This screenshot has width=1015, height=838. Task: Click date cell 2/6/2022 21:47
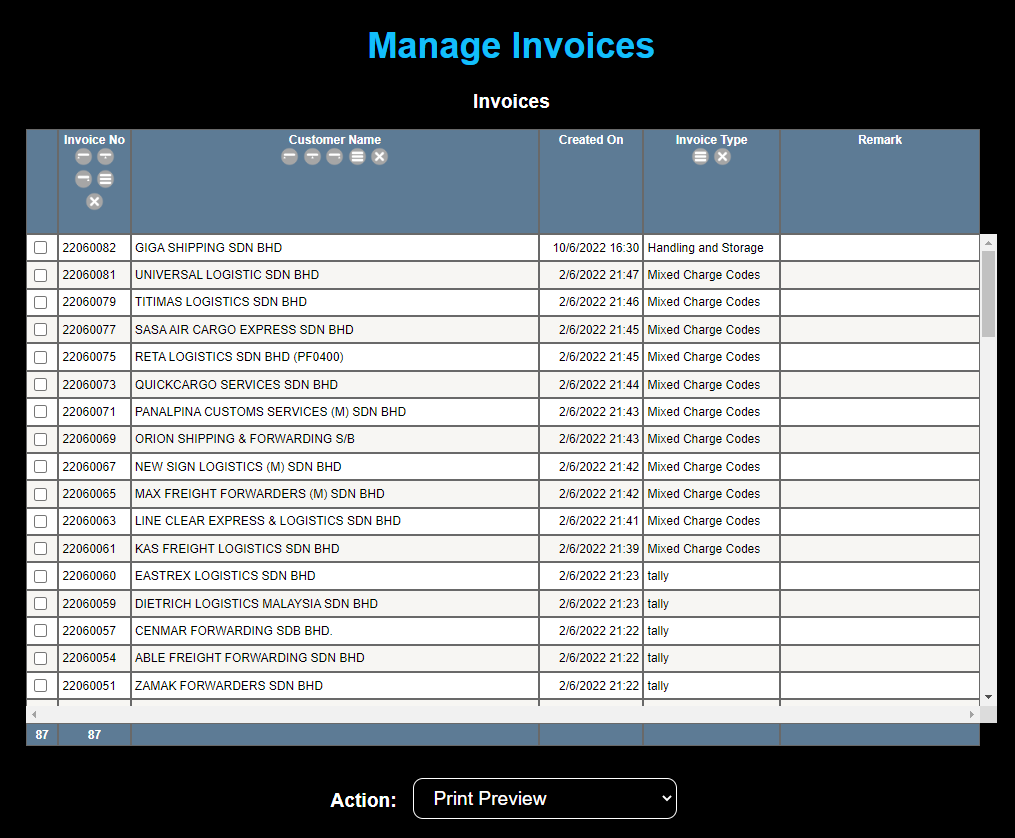pos(591,275)
